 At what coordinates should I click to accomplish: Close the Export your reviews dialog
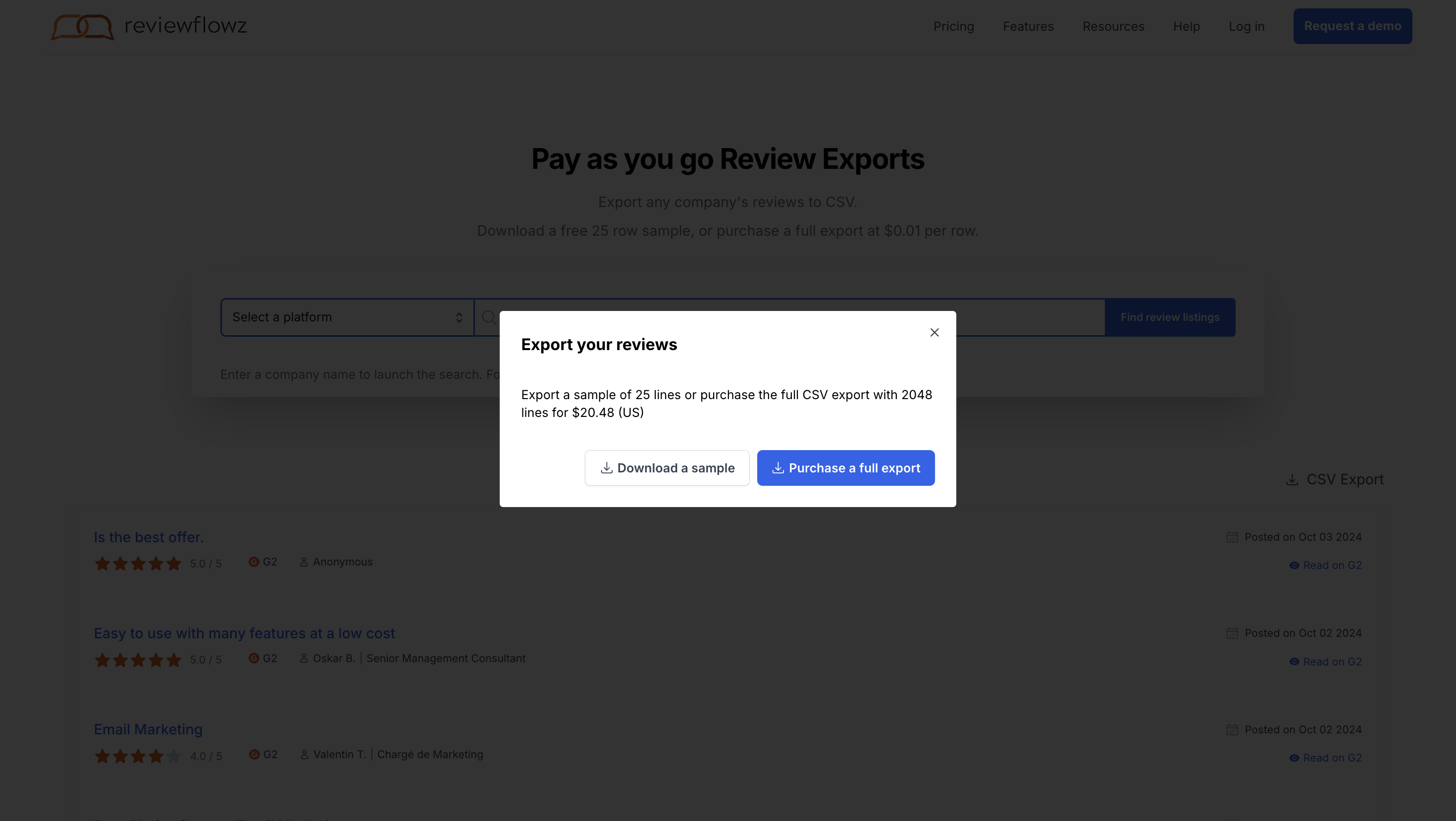pos(935,332)
